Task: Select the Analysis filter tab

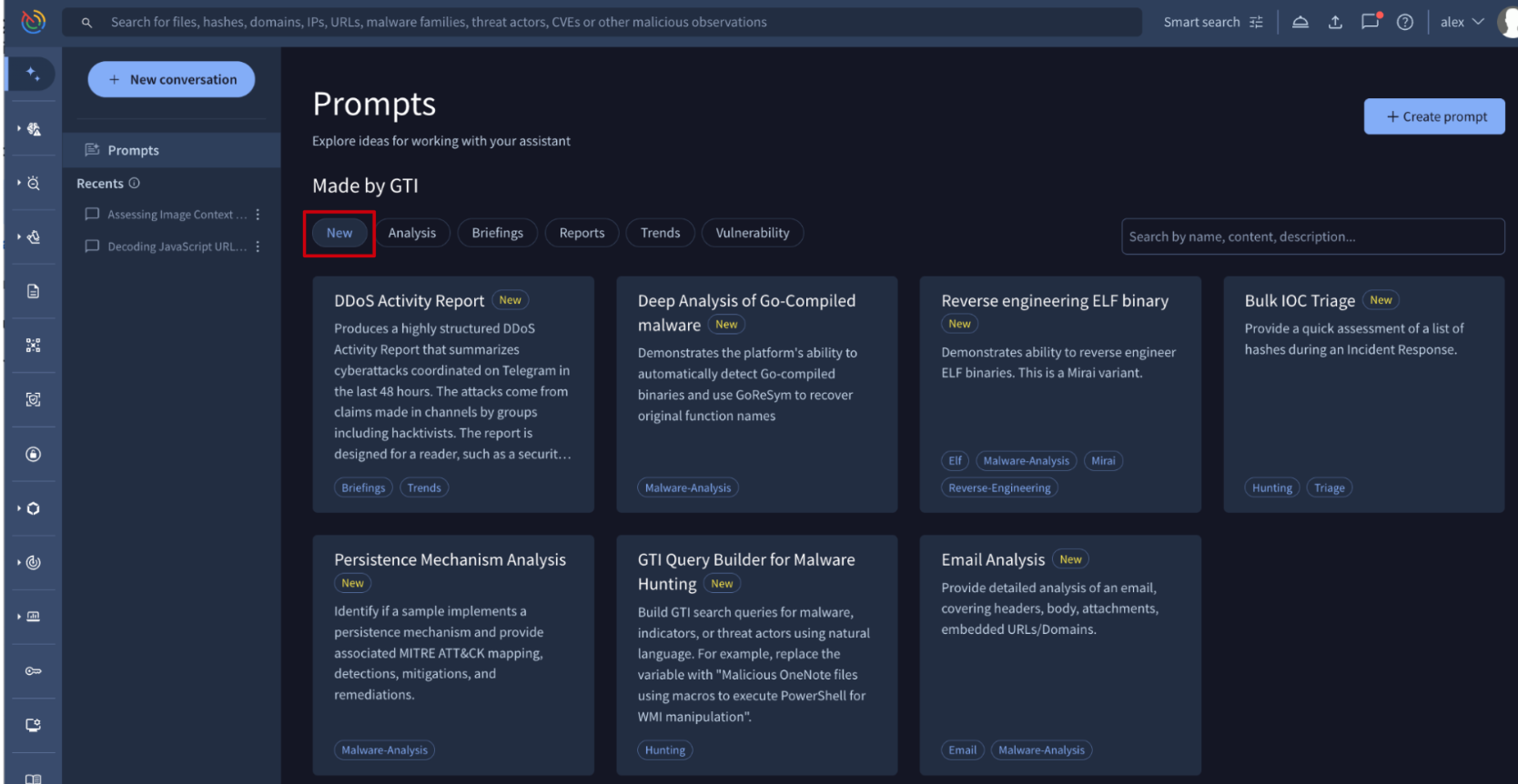Action: click(412, 233)
